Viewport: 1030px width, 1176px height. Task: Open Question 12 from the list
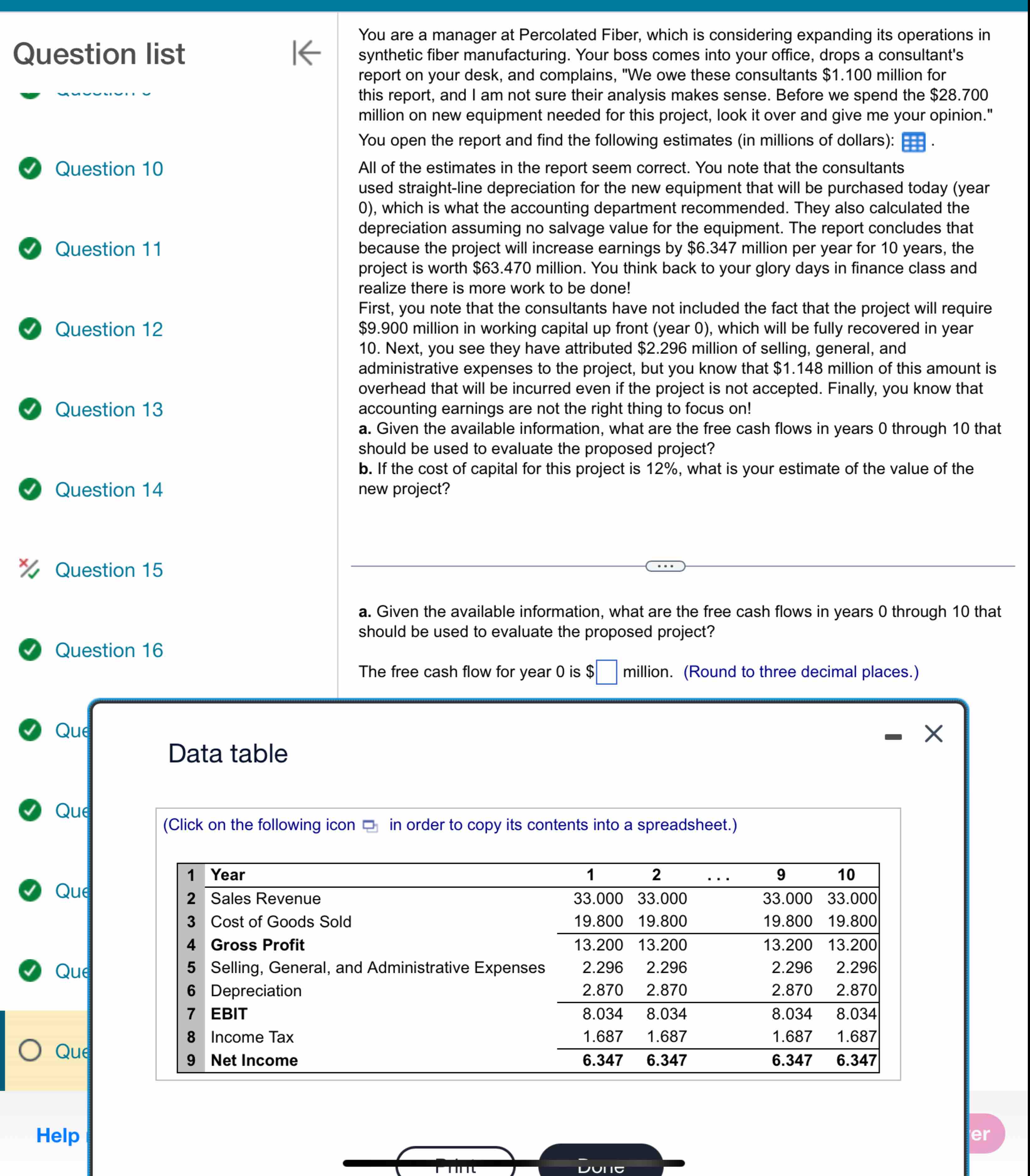(x=109, y=329)
